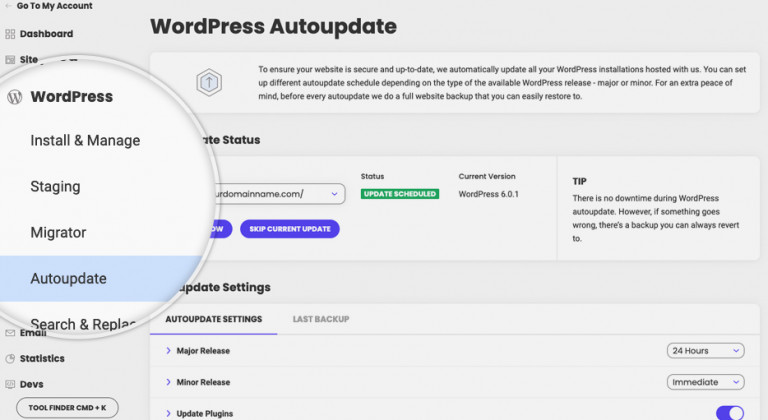Open the Major Release 24 Hours dropdown
Viewport: 768px width, 420px height.
point(705,350)
